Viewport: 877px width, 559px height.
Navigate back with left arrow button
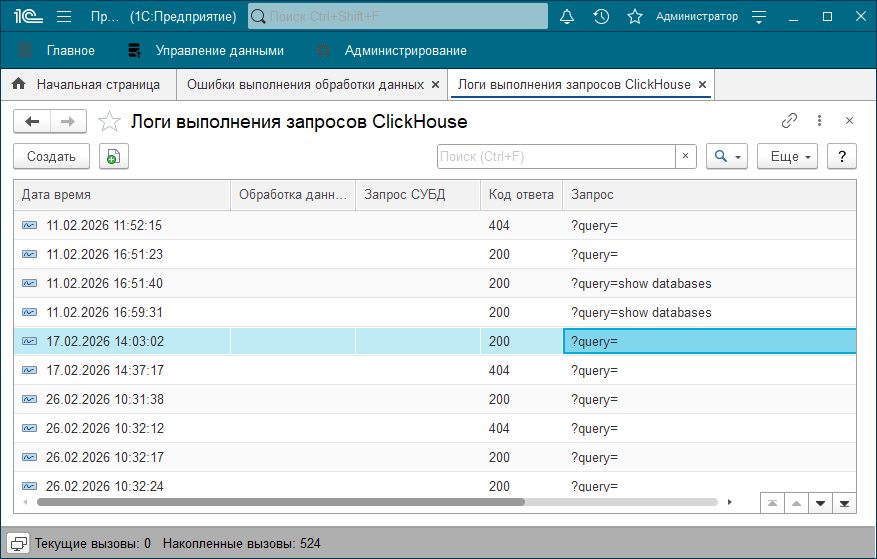(x=32, y=121)
